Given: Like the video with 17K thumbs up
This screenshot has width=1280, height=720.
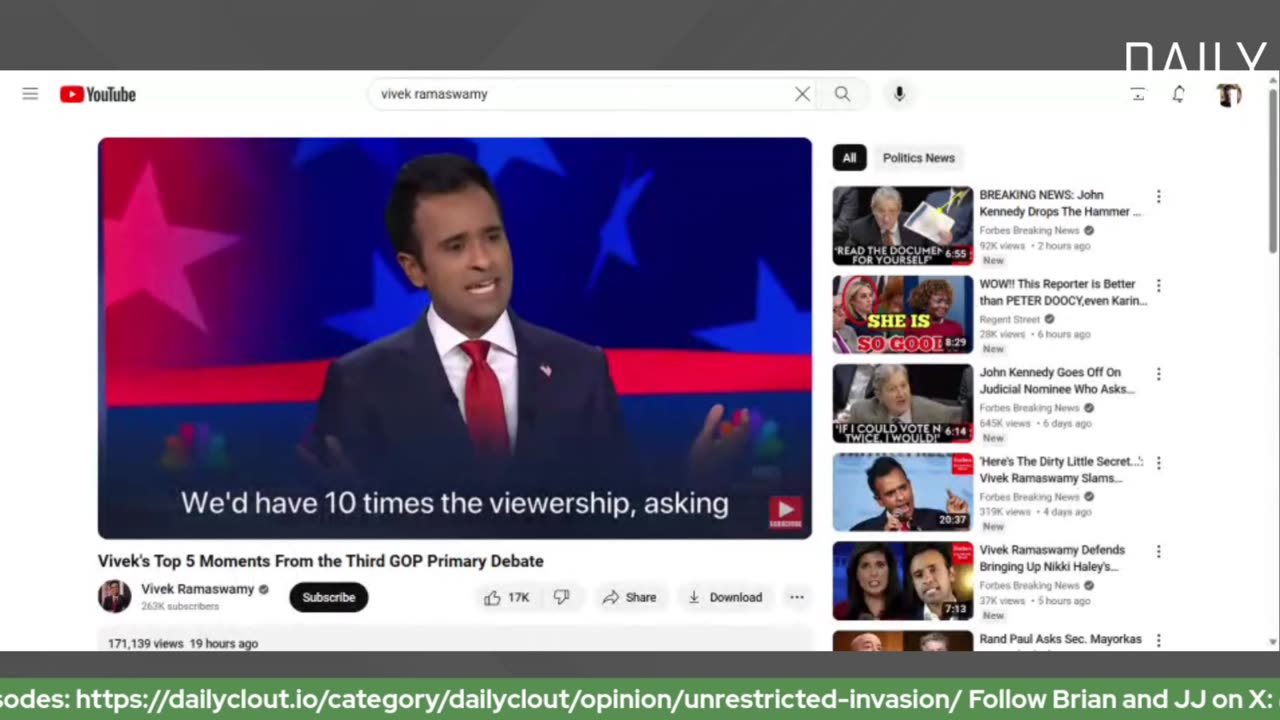Looking at the screenshot, I should click(507, 598).
